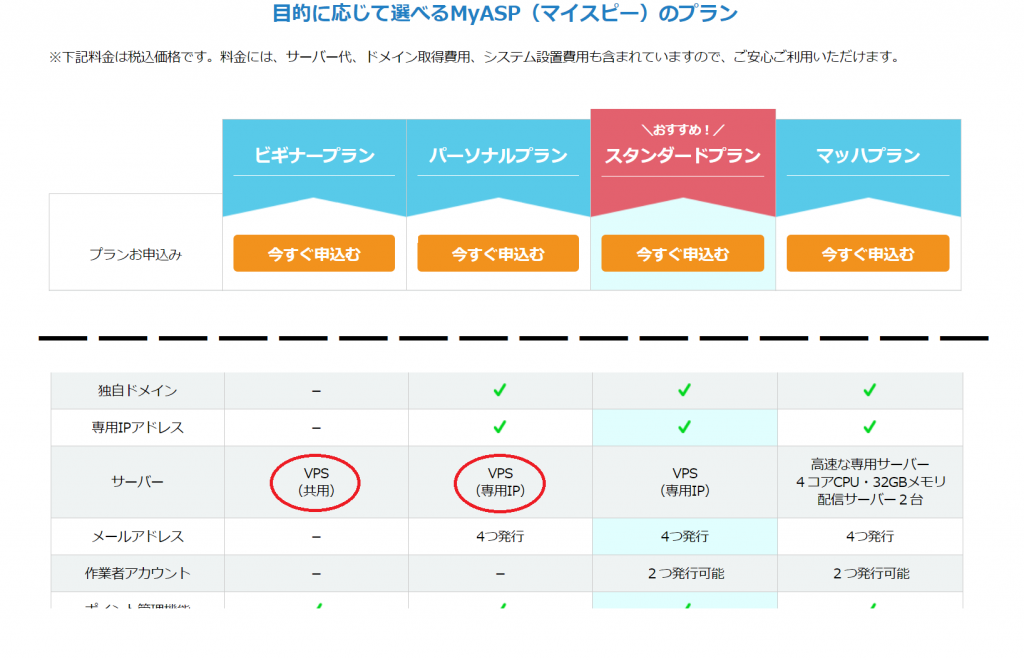This screenshot has height=661, width=1024.
Task: Click VPS (専用IP) cell under スタンダードプラン
Action: (685, 482)
